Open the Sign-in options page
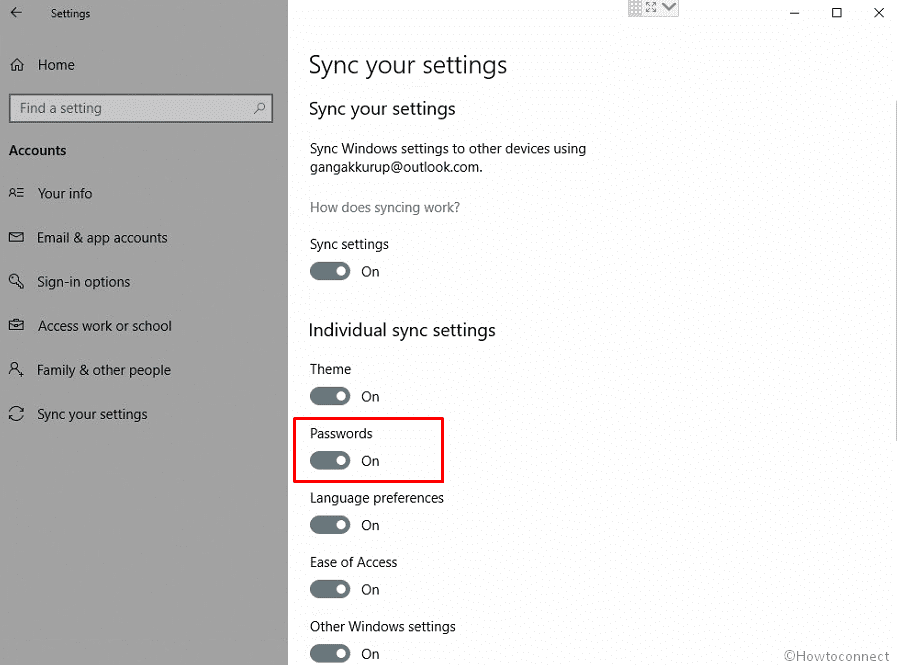 point(84,281)
